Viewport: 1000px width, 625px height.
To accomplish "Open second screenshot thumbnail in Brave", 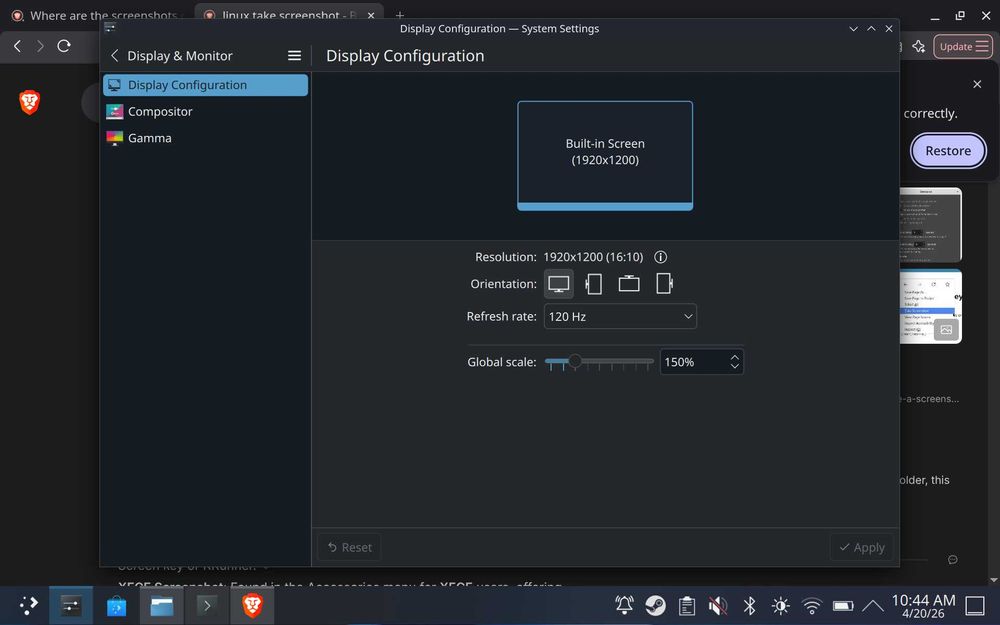I will point(930,307).
